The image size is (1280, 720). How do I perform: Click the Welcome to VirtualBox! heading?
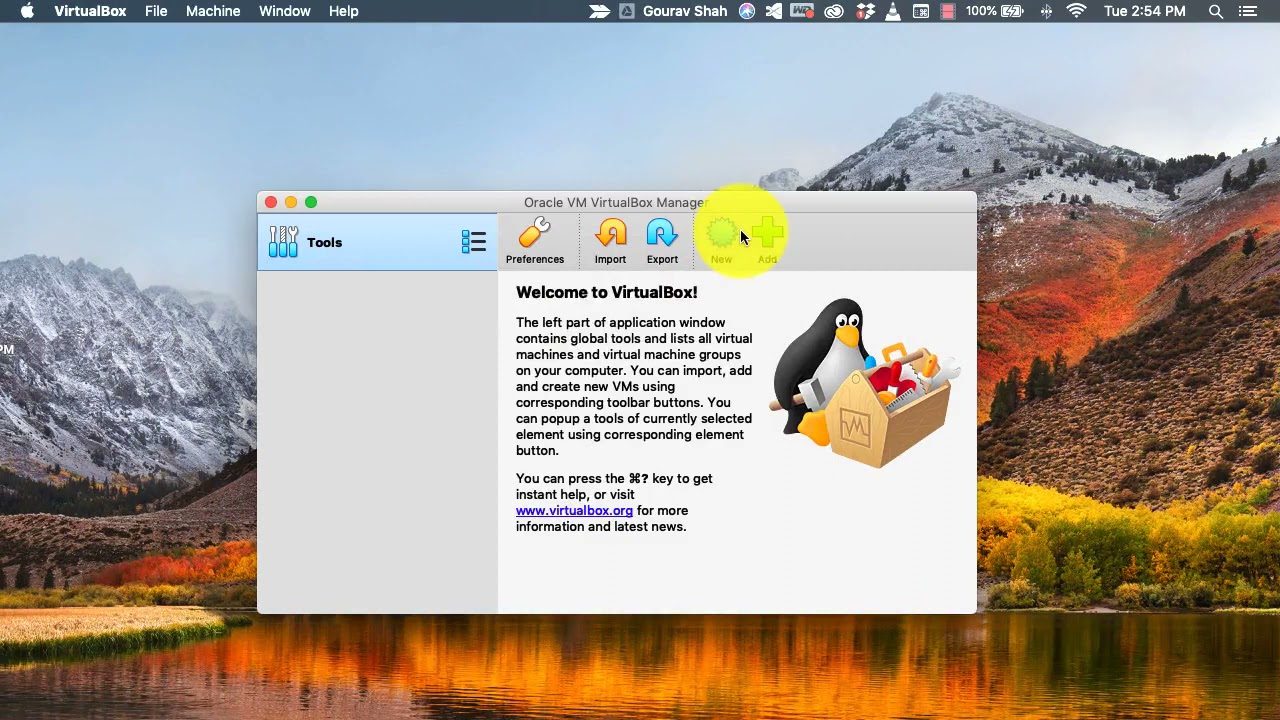click(607, 292)
